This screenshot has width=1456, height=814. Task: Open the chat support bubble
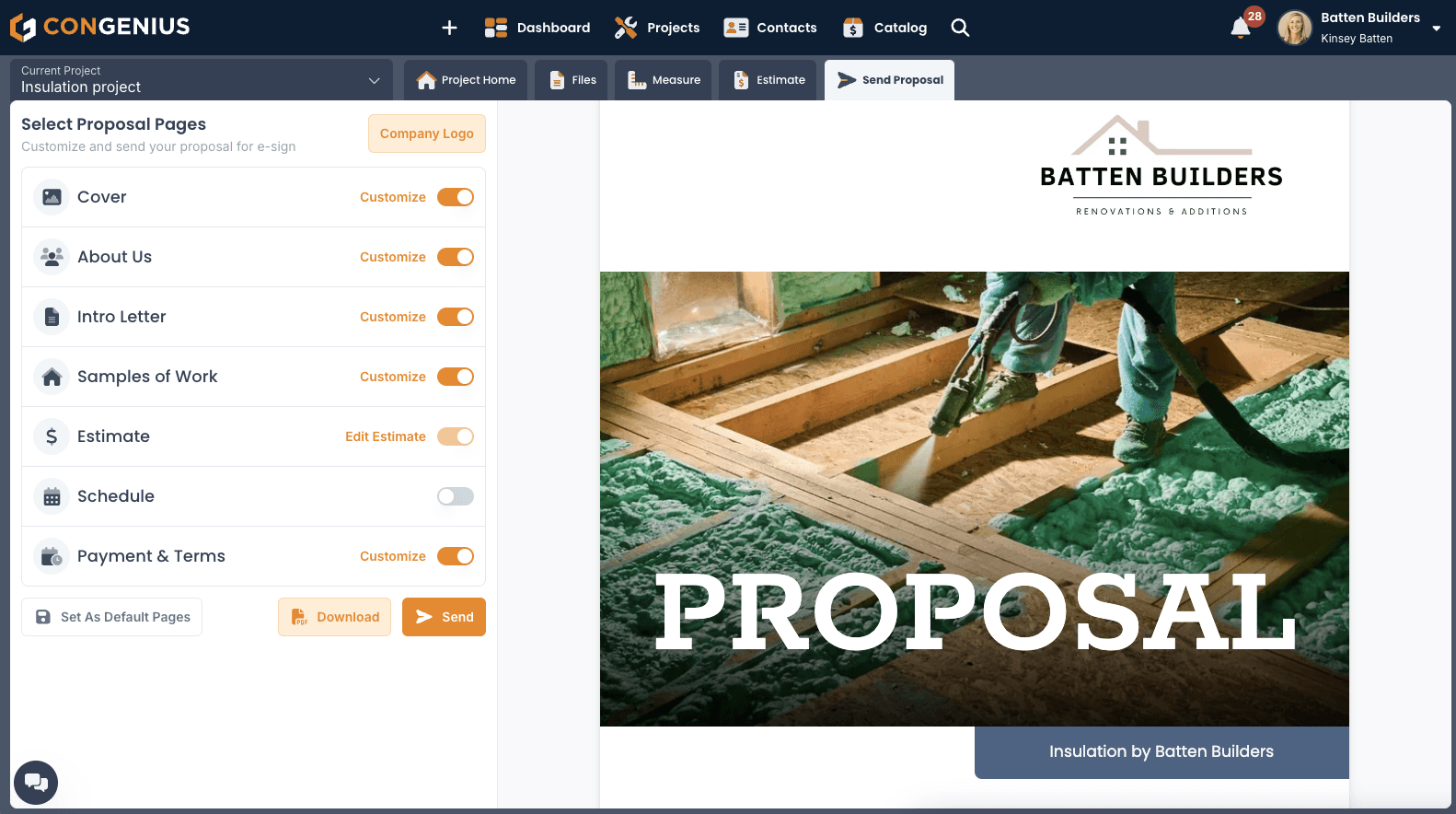pos(36,783)
